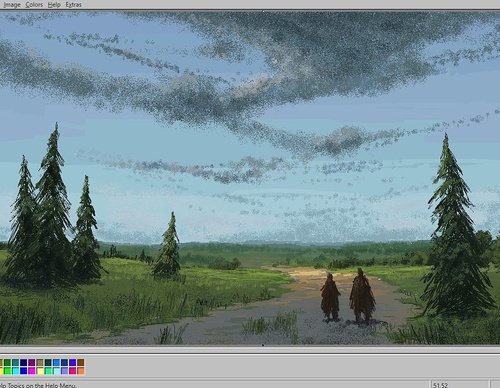Image resolution: width=500 pixels, height=388 pixels.
Task: Pick the navy blue palette color
Action: click(x=23, y=362)
